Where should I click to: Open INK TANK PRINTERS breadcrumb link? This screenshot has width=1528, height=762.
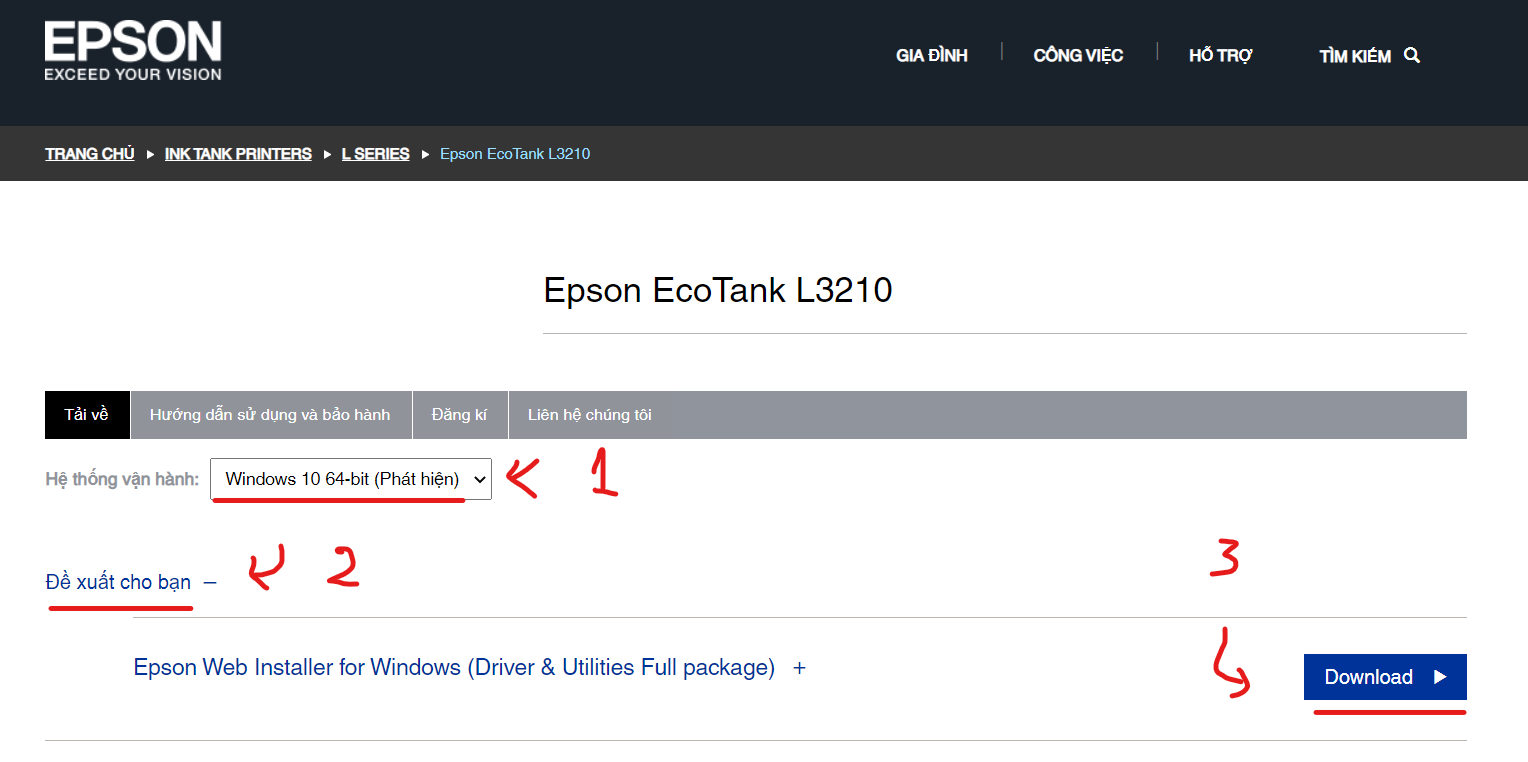click(238, 154)
